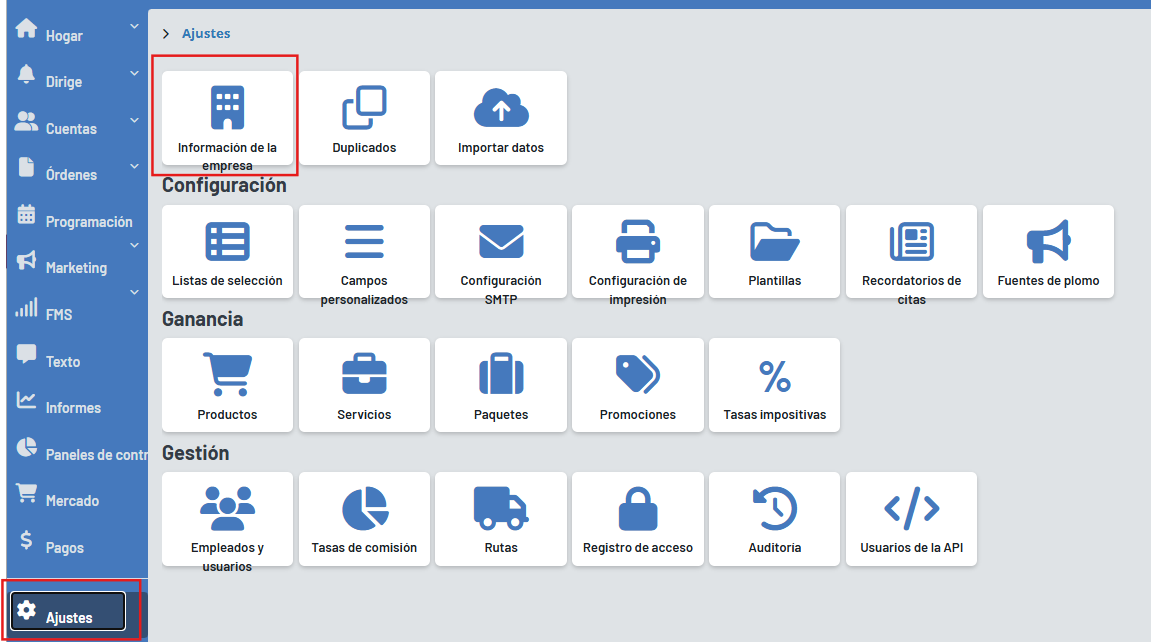Click the Dirige bell icon in sidebar

coord(26,74)
